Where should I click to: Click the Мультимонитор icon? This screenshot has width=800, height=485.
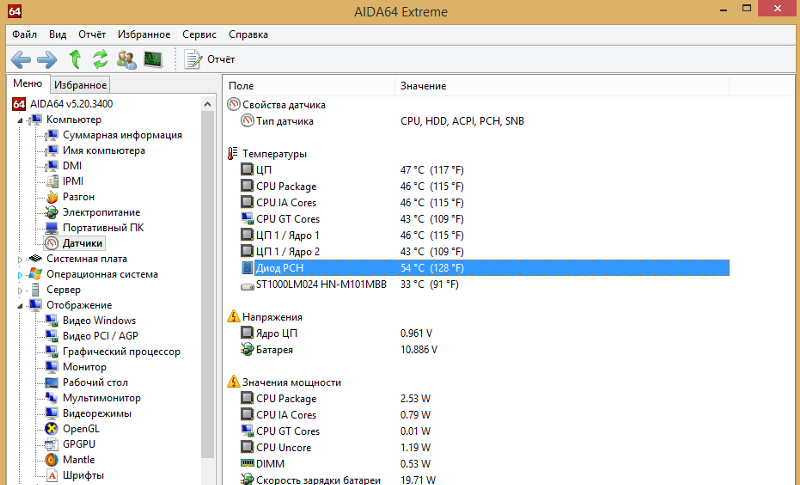click(52, 398)
